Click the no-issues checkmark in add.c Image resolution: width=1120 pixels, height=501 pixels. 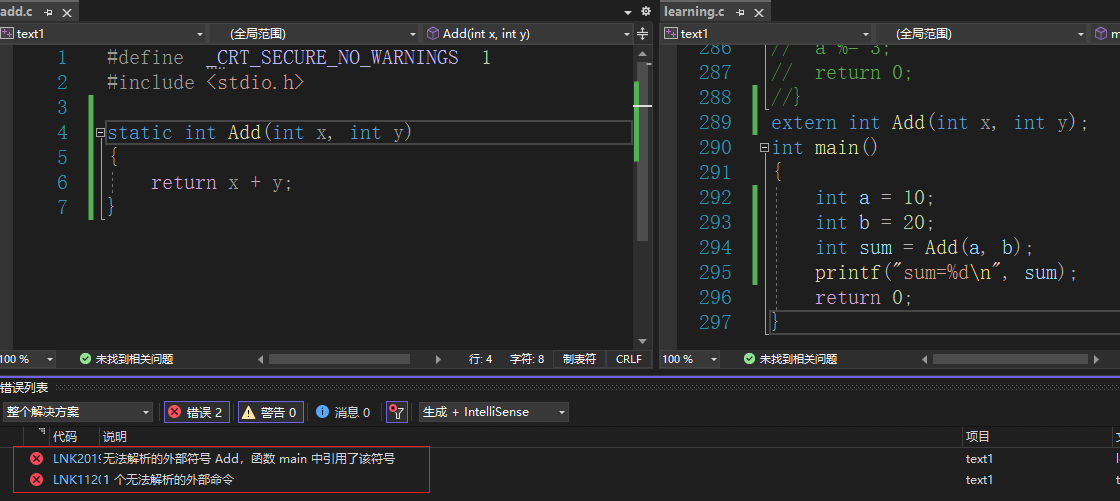pos(86,359)
